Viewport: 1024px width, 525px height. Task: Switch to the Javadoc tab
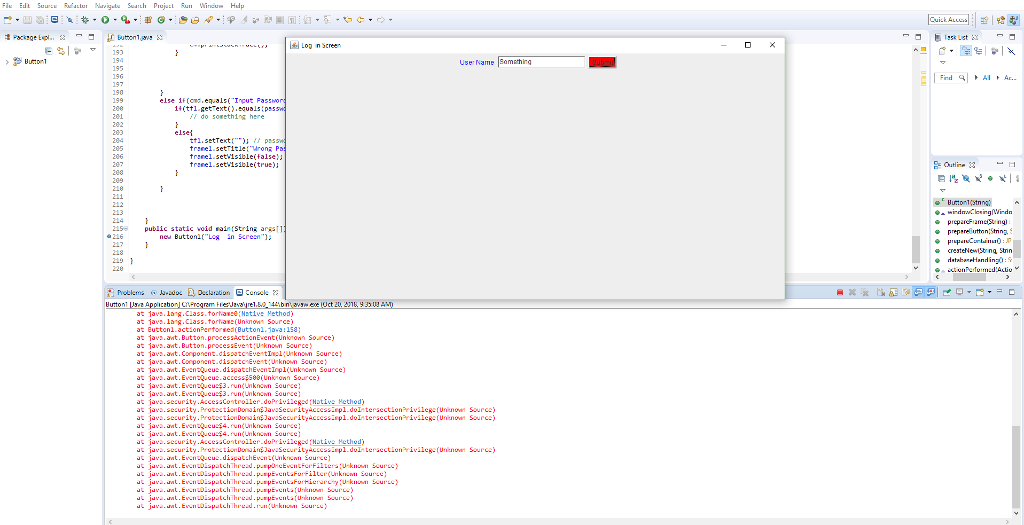click(x=167, y=293)
